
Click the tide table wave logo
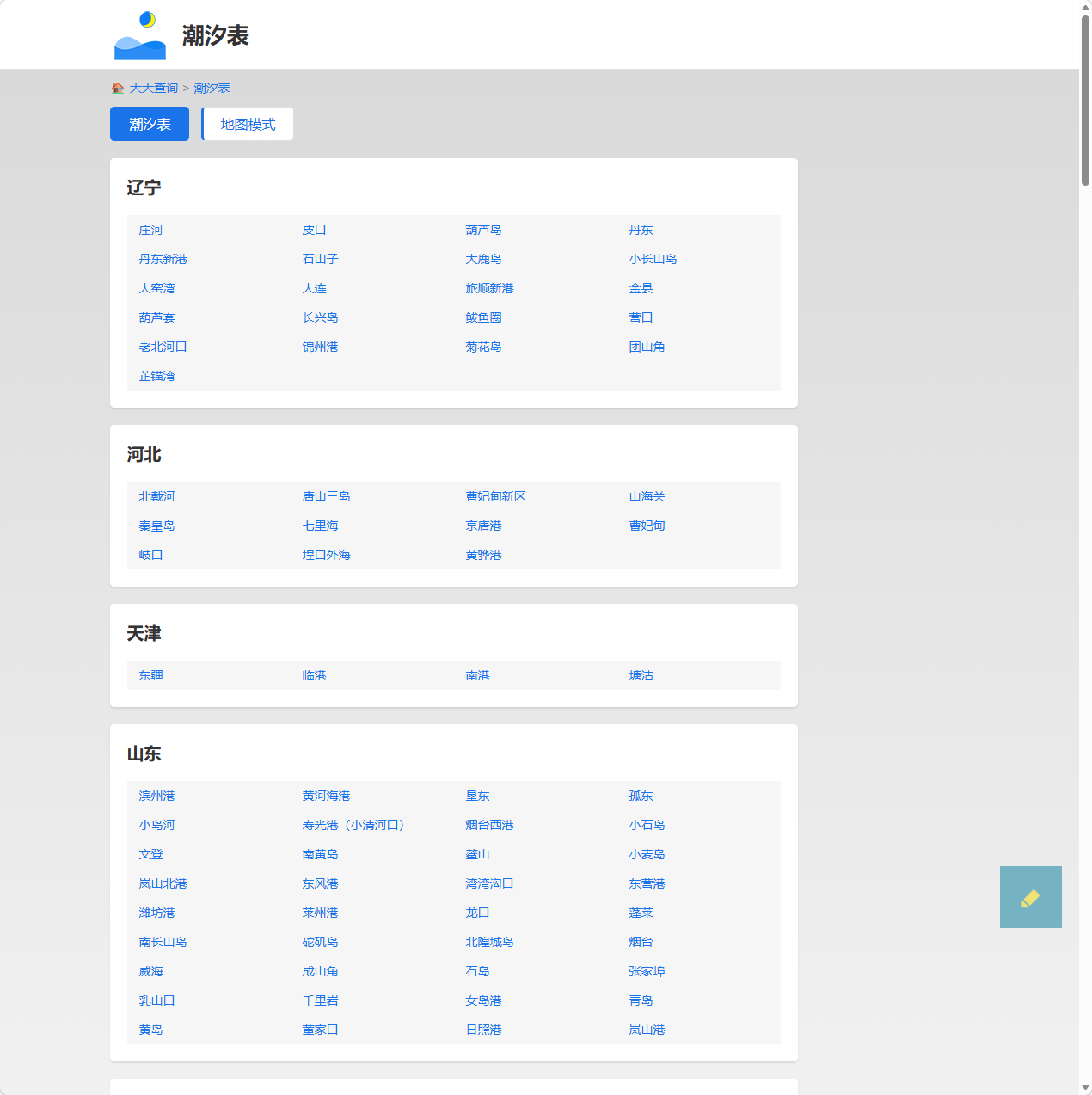tap(140, 35)
